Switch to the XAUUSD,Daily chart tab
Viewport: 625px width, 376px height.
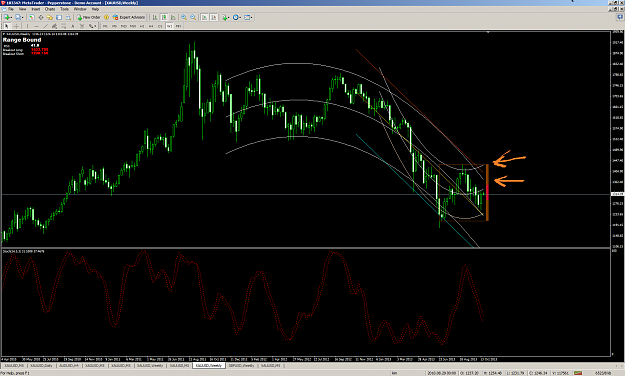coord(41,365)
